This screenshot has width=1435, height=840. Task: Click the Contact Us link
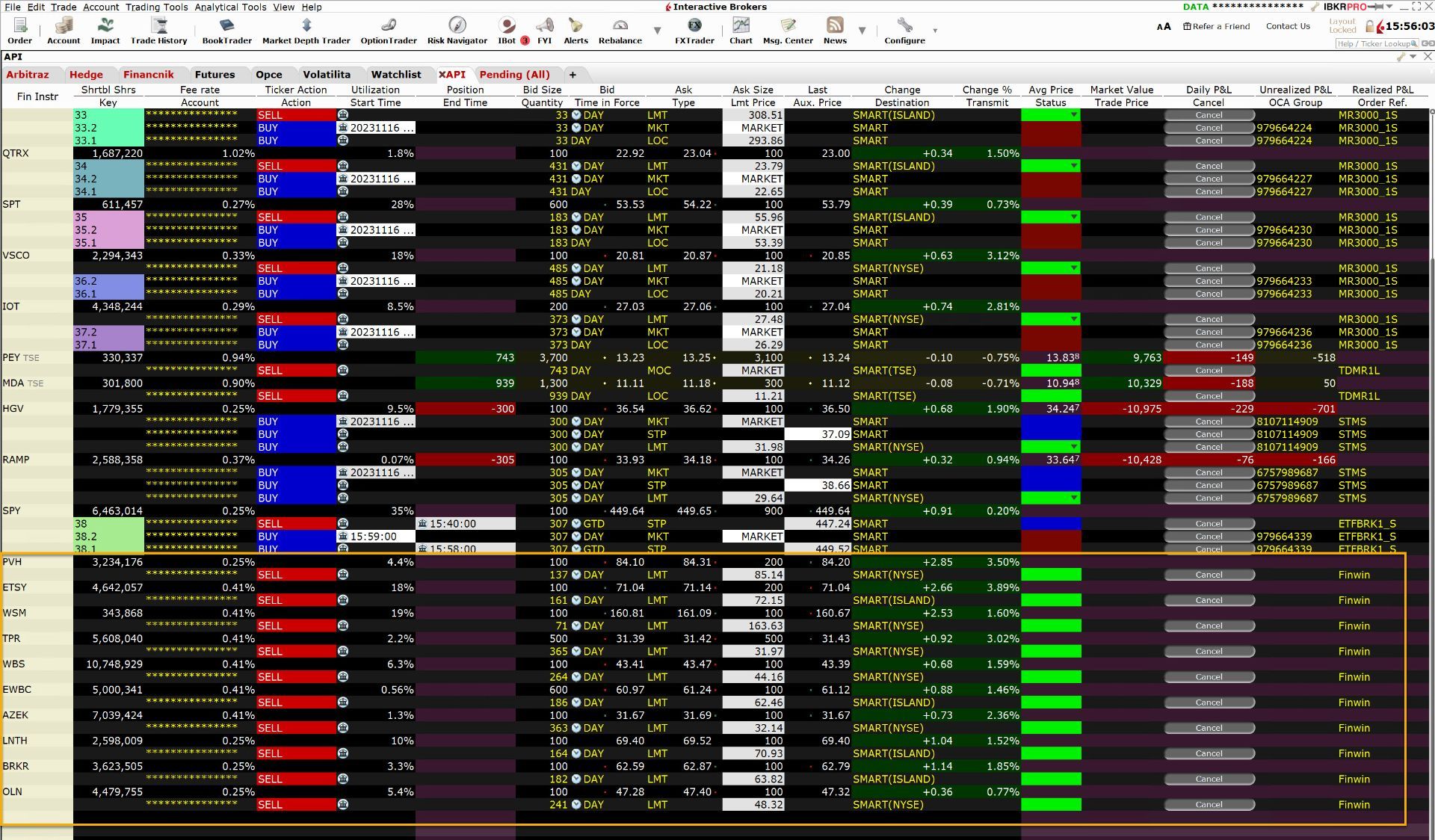pos(1287,26)
